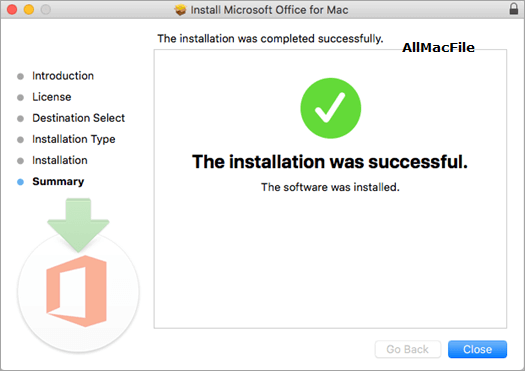Click 'The installation was completed successfully.' line
525x371 pixels.
click(270, 39)
